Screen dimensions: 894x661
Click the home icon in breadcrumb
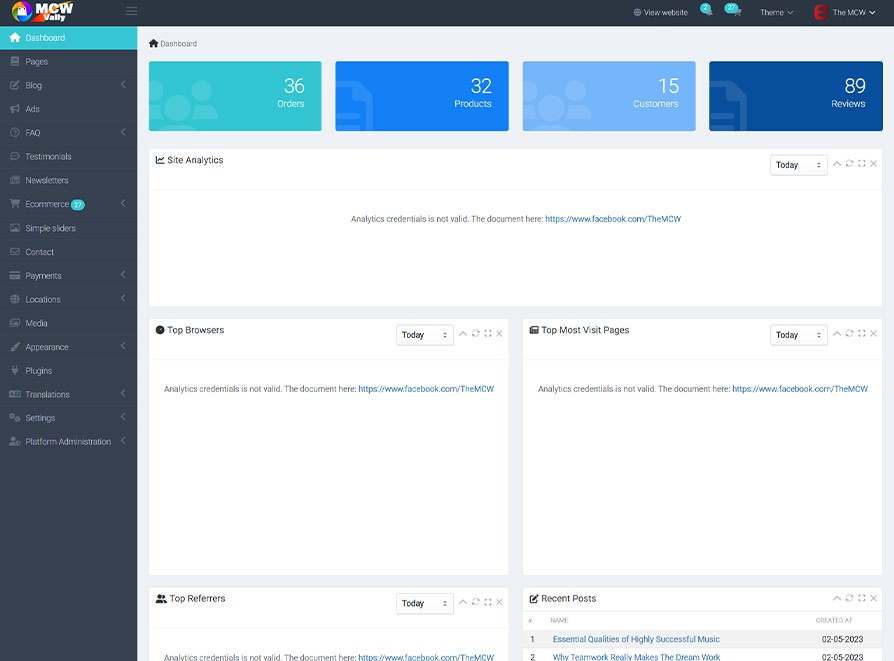pyautogui.click(x=153, y=44)
